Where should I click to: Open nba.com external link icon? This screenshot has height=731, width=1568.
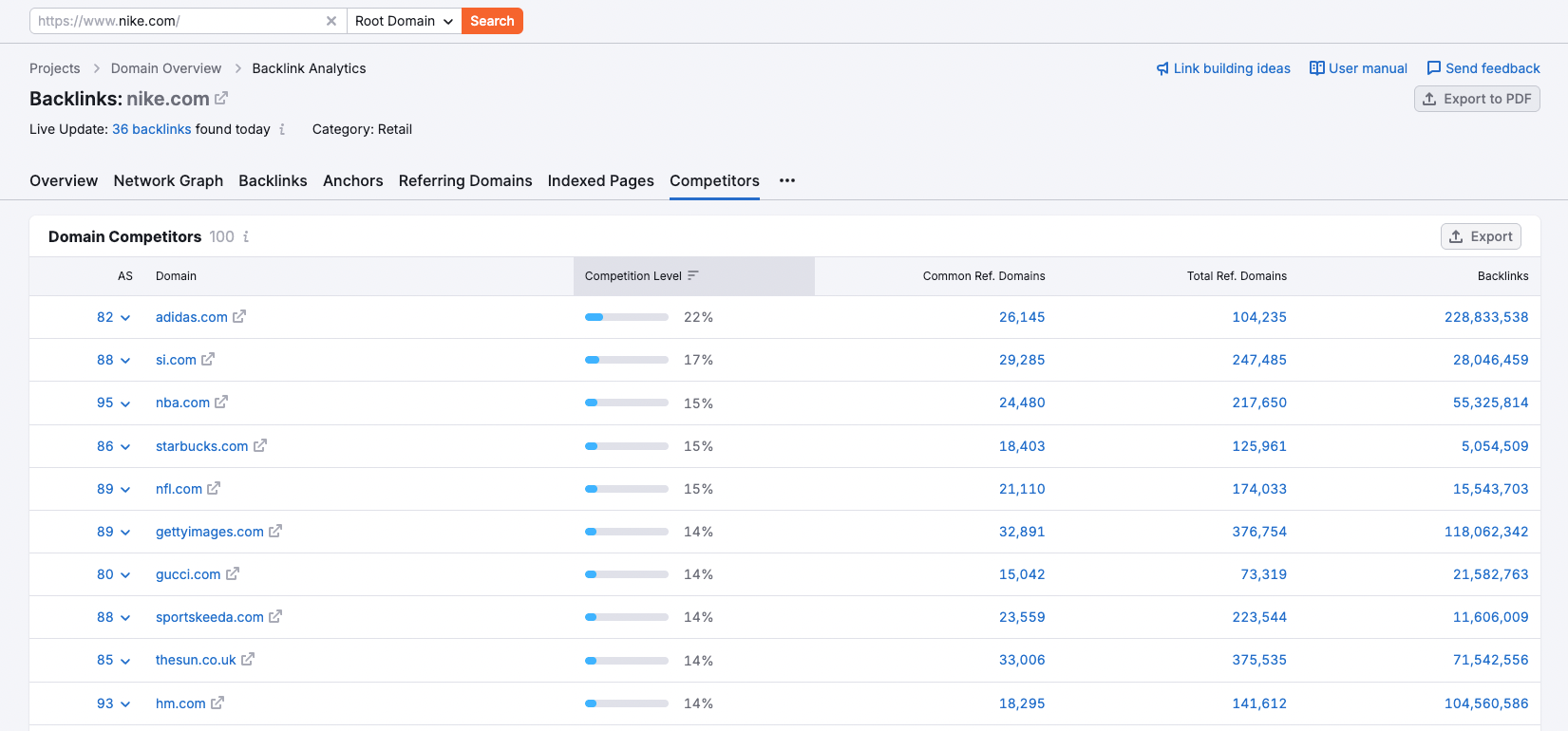coord(221,402)
